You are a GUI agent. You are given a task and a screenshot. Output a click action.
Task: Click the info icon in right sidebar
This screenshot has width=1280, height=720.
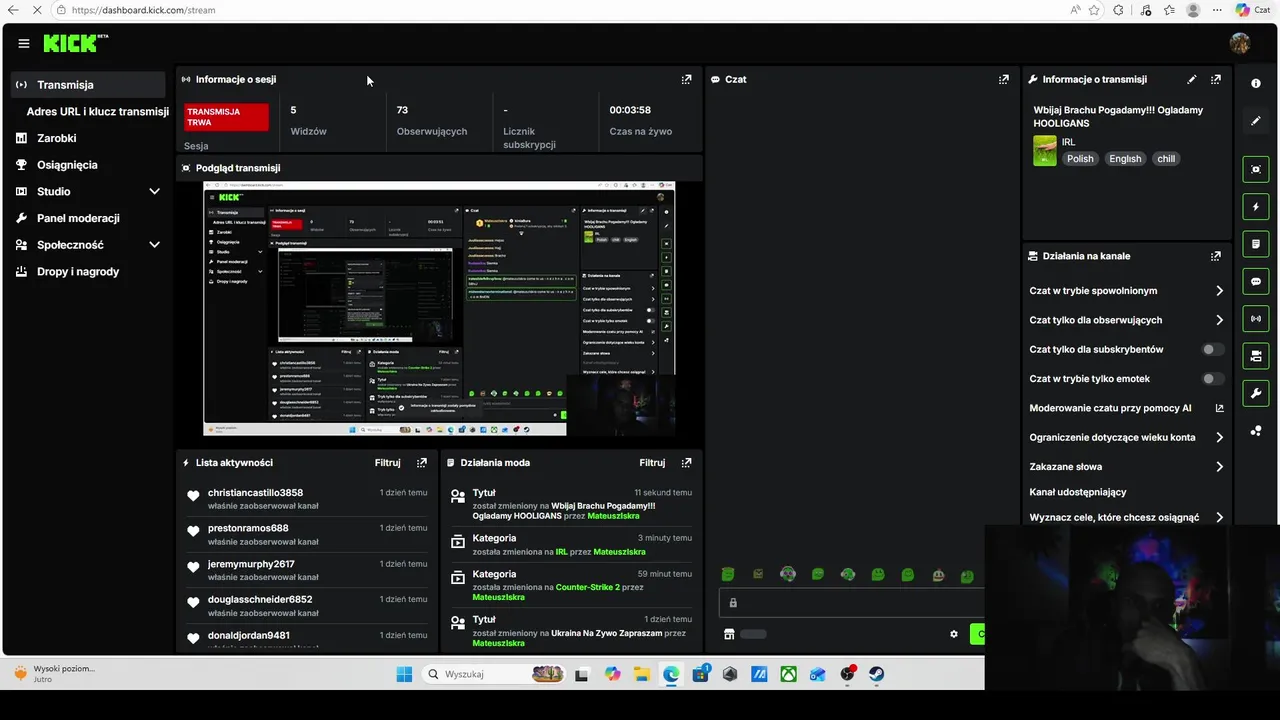[1256, 83]
